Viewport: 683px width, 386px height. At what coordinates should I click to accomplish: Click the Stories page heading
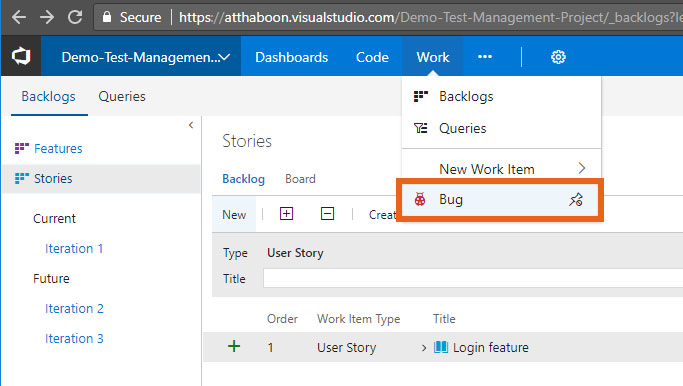(247, 141)
